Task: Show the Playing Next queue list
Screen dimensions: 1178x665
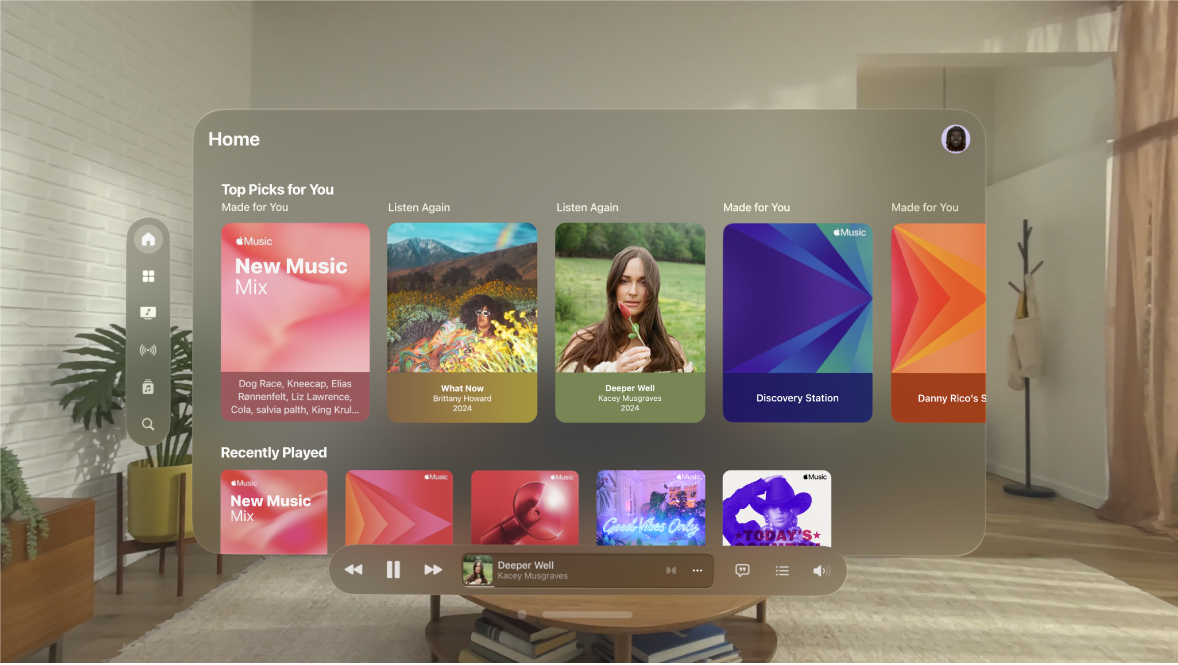Action: (x=782, y=571)
